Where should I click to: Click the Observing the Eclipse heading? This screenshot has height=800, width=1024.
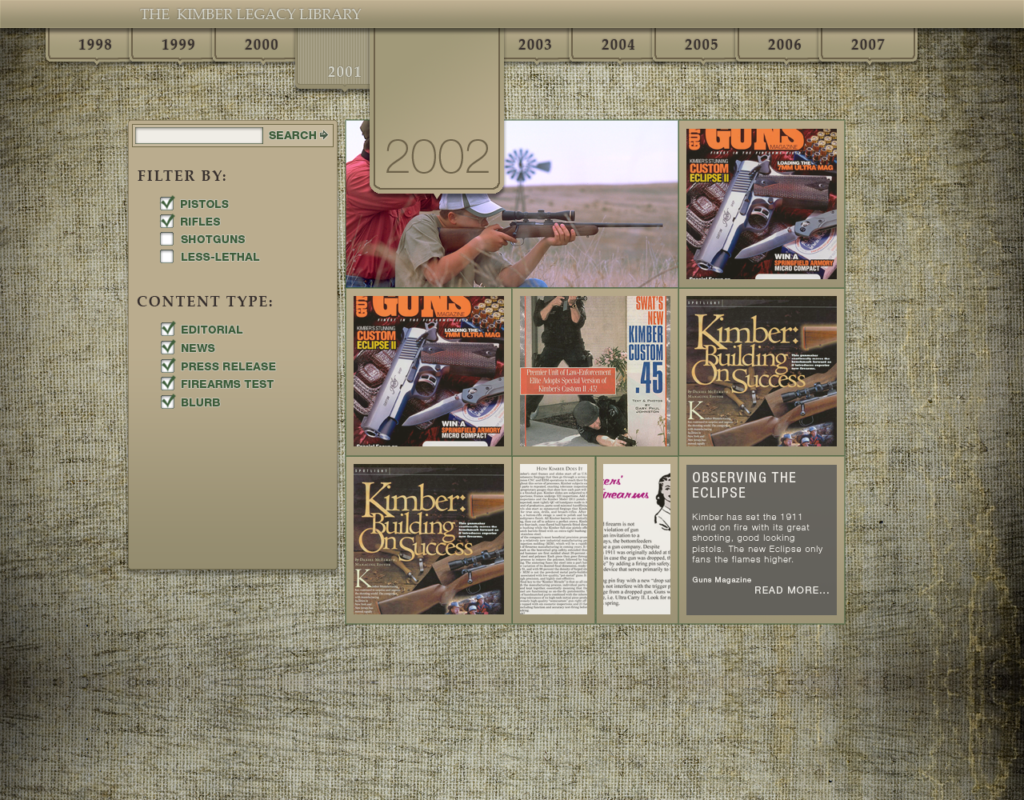point(744,485)
